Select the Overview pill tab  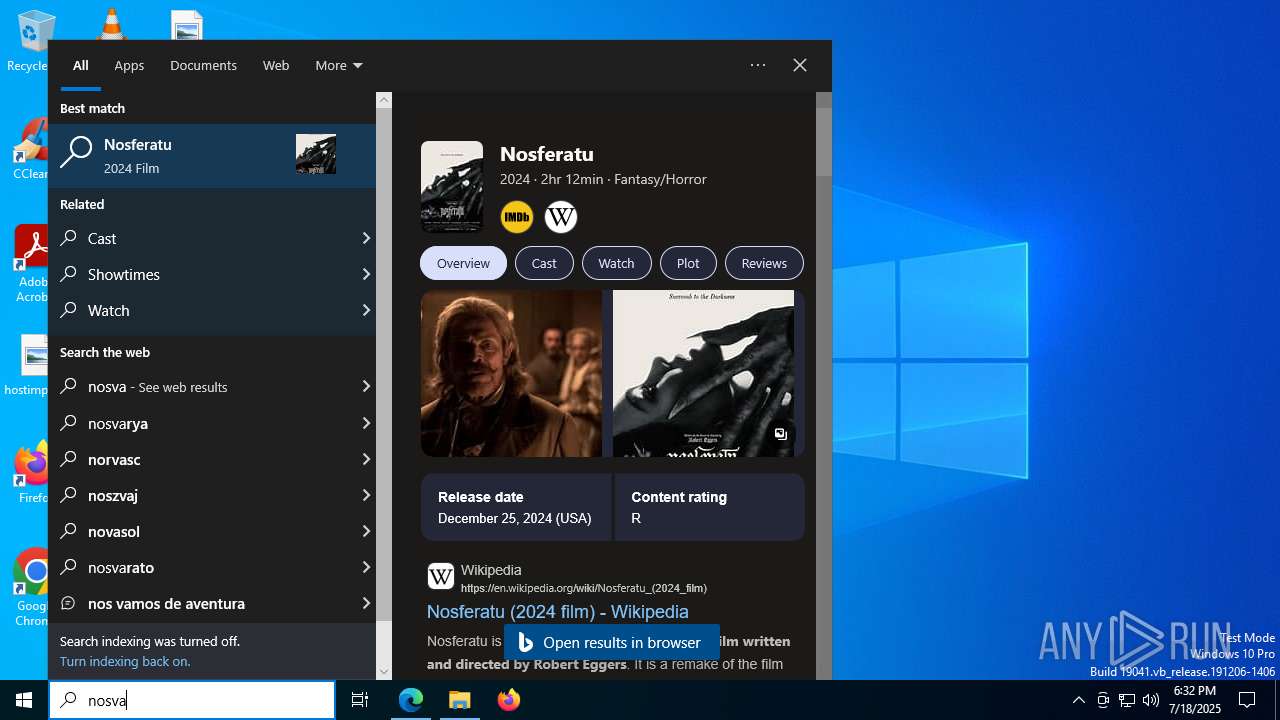[x=463, y=263]
